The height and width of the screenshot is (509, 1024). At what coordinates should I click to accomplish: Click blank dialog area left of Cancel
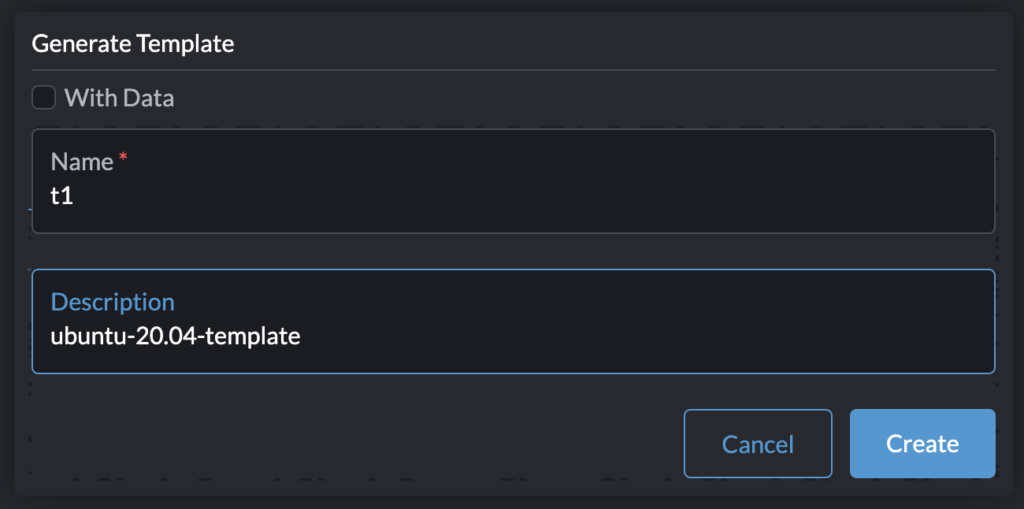tap(350, 443)
